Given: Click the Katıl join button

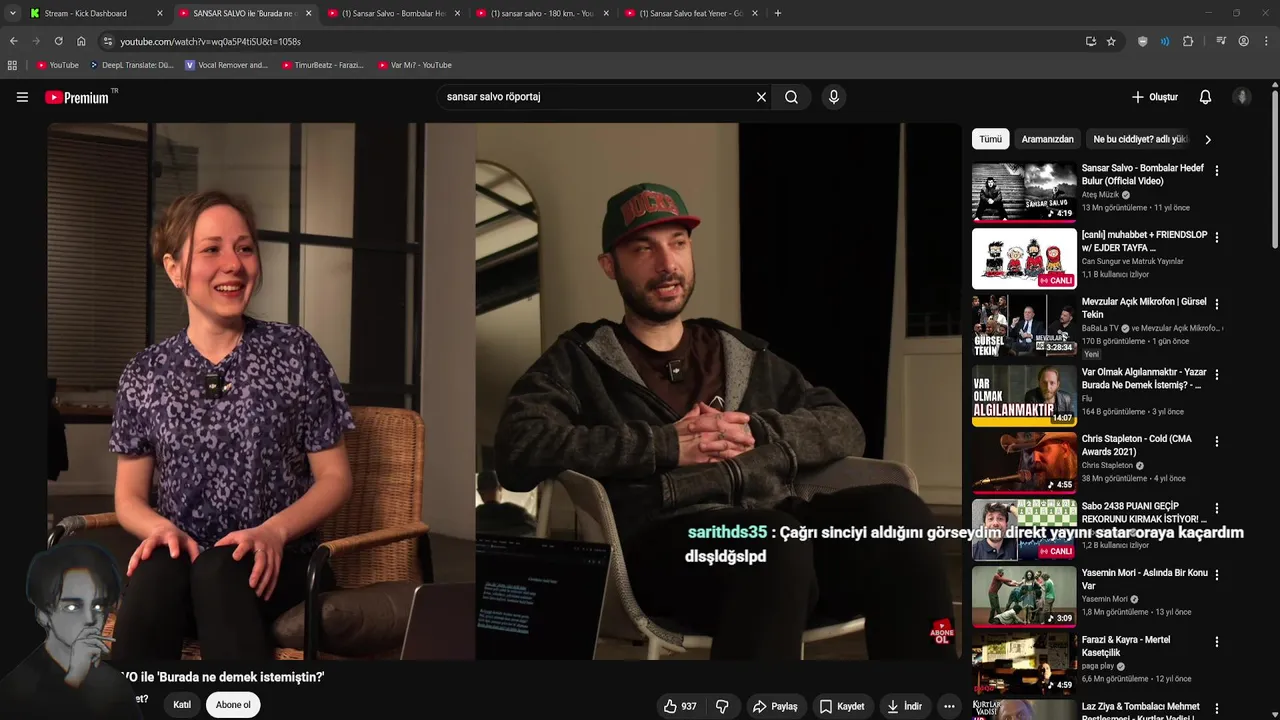Looking at the screenshot, I should pyautogui.click(x=182, y=705).
